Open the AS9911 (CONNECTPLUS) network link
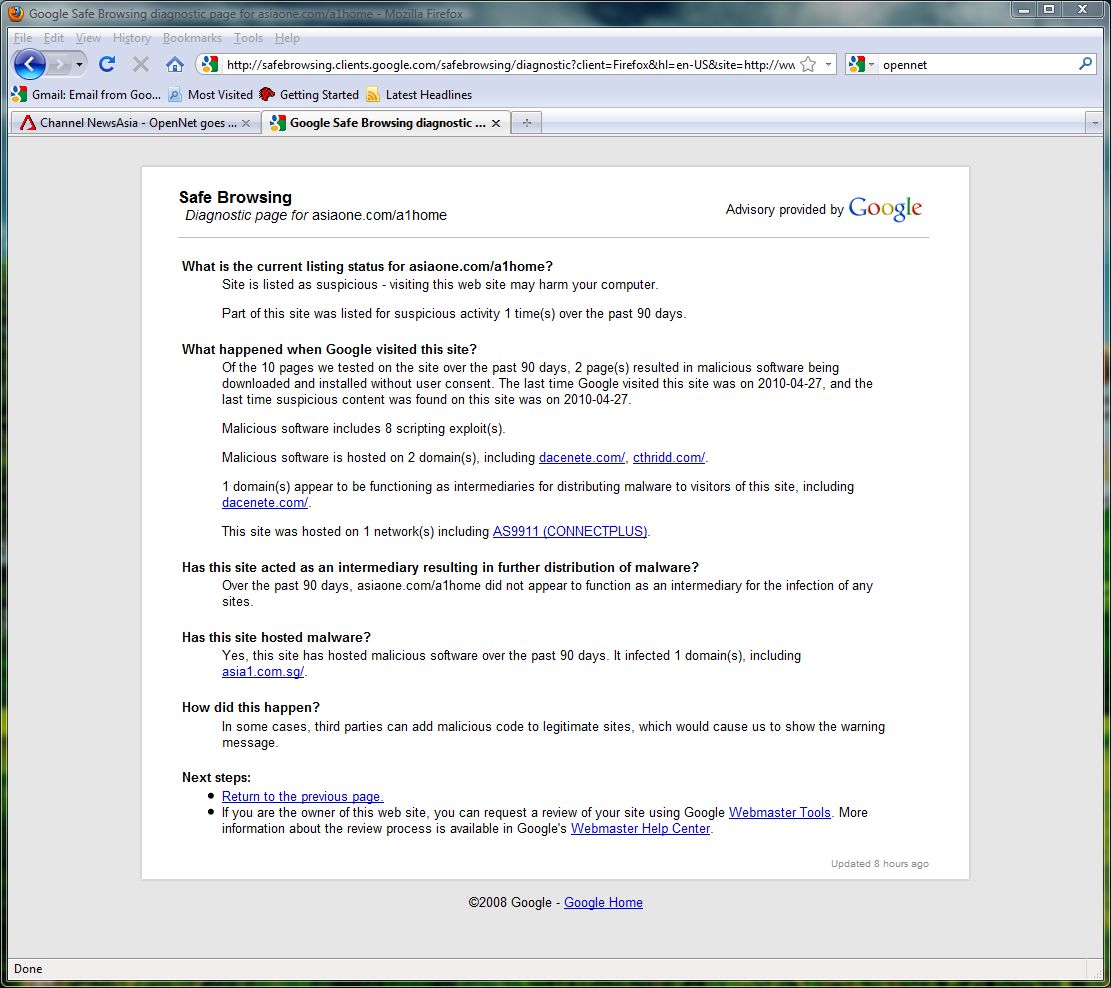This screenshot has width=1111, height=988. pyautogui.click(x=570, y=531)
